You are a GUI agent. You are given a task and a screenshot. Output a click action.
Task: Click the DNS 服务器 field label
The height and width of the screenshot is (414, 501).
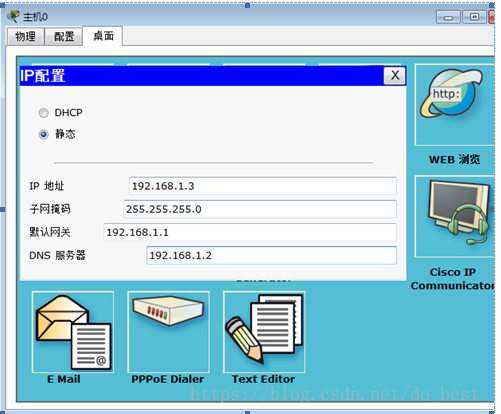pos(57,255)
